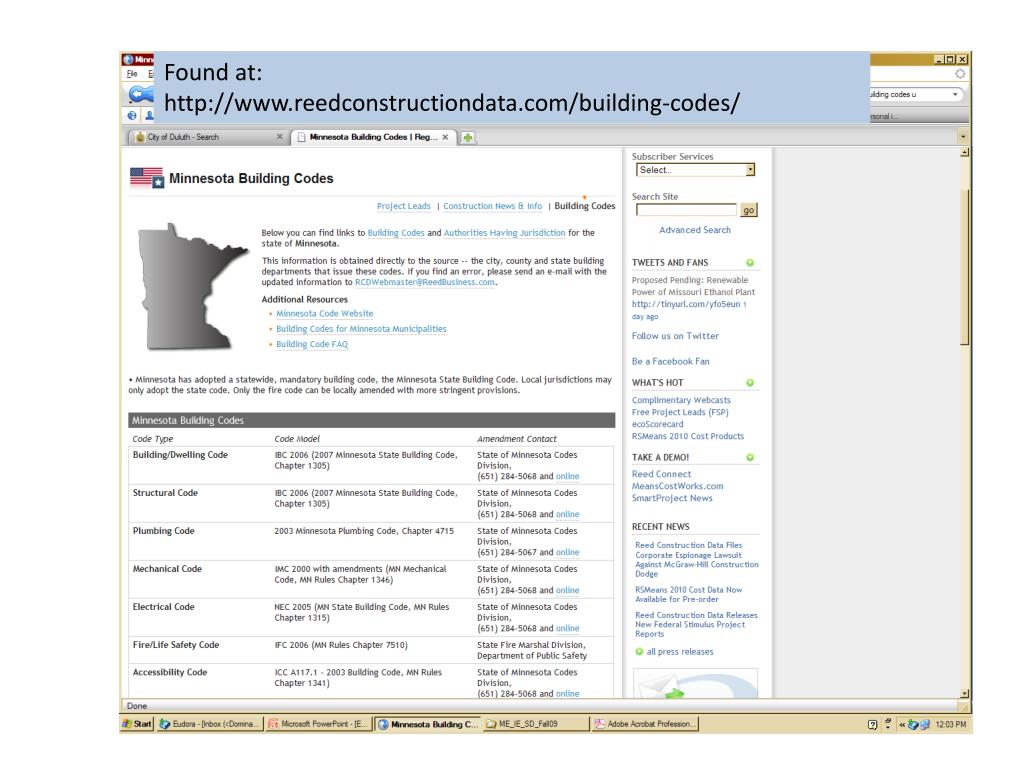Image resolution: width=1024 pixels, height=768 pixels.
Task: Open Free Project Leads (FSP) link
Action: tap(680, 412)
